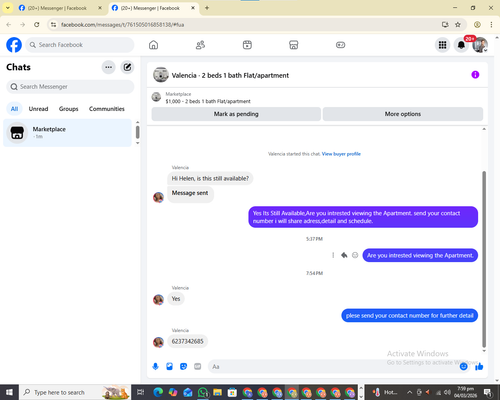Open Microsoft Edge from taskbar
Screen dimensions: 500x400
[158, 392]
